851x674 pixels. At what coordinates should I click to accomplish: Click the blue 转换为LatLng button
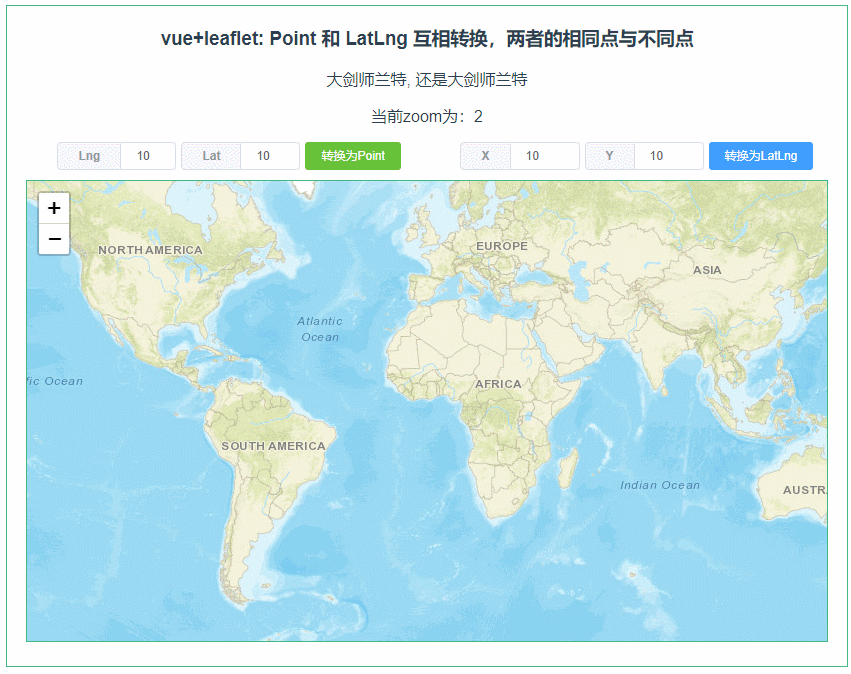[760, 156]
